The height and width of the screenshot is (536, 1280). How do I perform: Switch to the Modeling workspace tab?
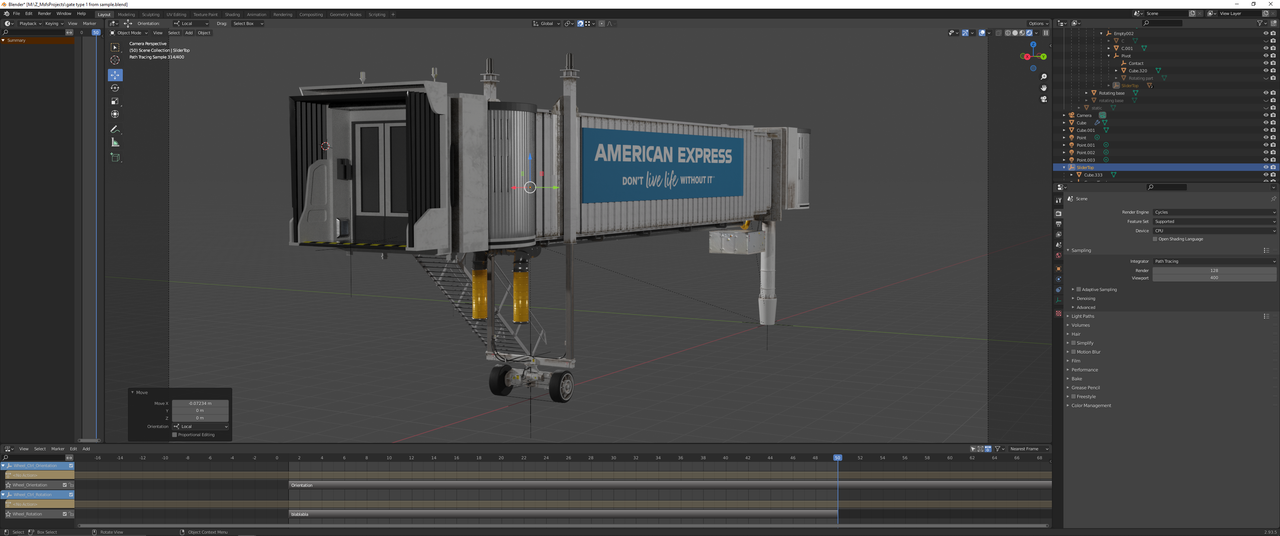click(x=126, y=14)
